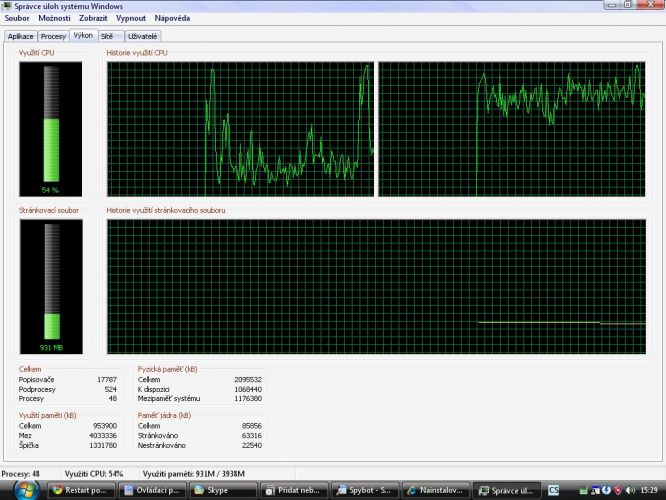Click Fyzická paměť Celkem value 2095532
666x500 pixels.
click(x=248, y=380)
